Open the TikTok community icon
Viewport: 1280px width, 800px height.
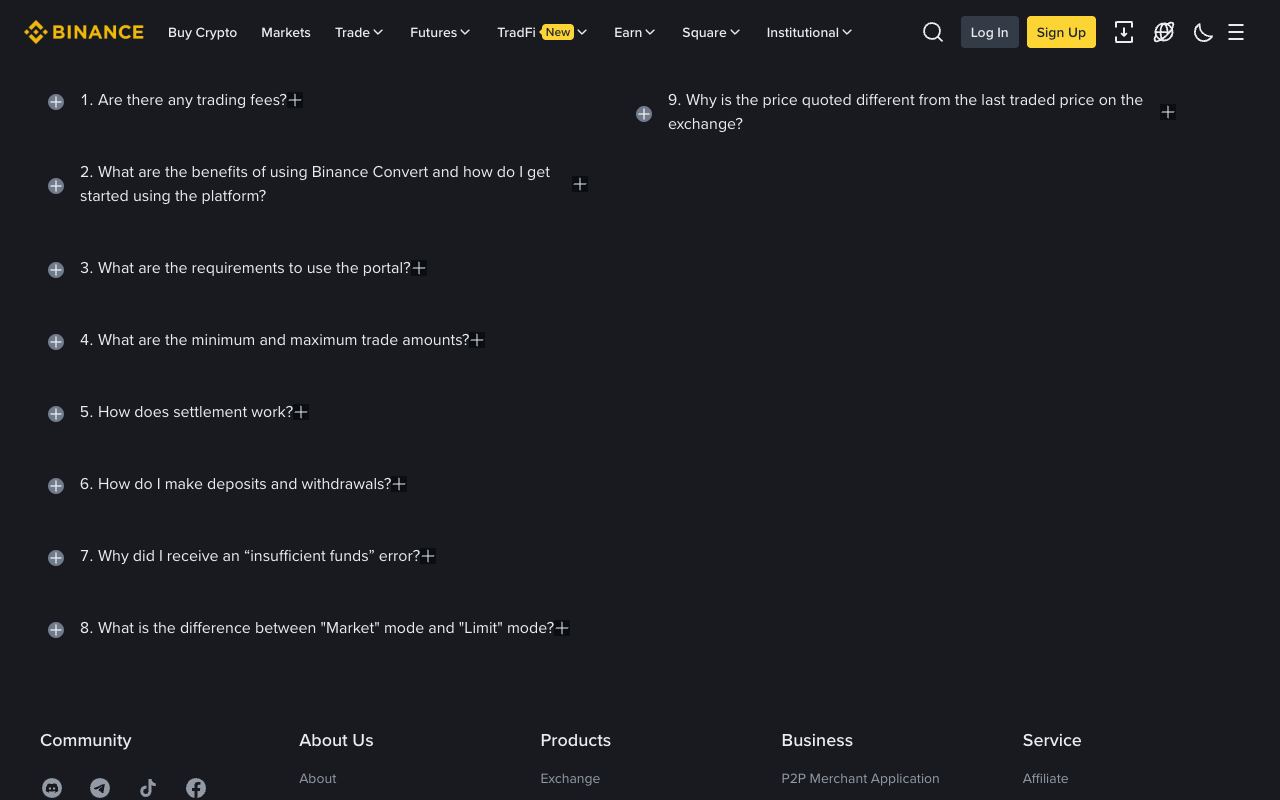[148, 788]
